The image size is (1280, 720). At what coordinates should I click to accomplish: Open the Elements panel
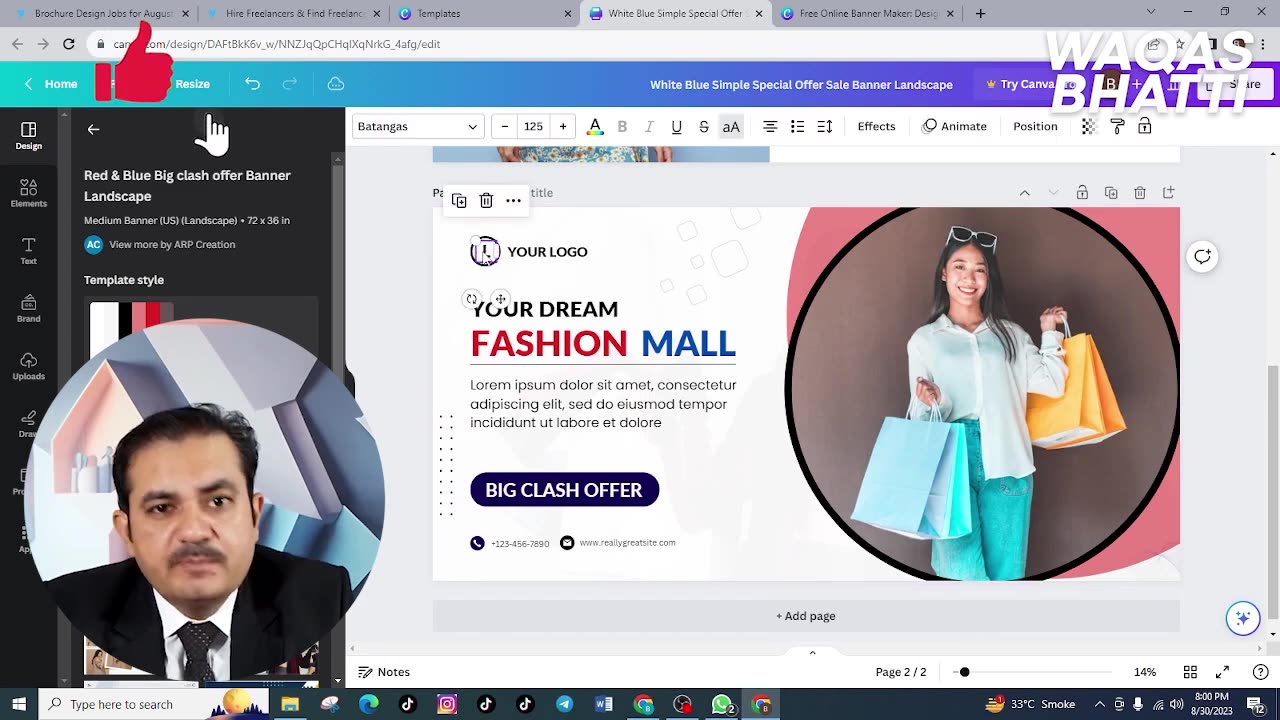pos(28,194)
